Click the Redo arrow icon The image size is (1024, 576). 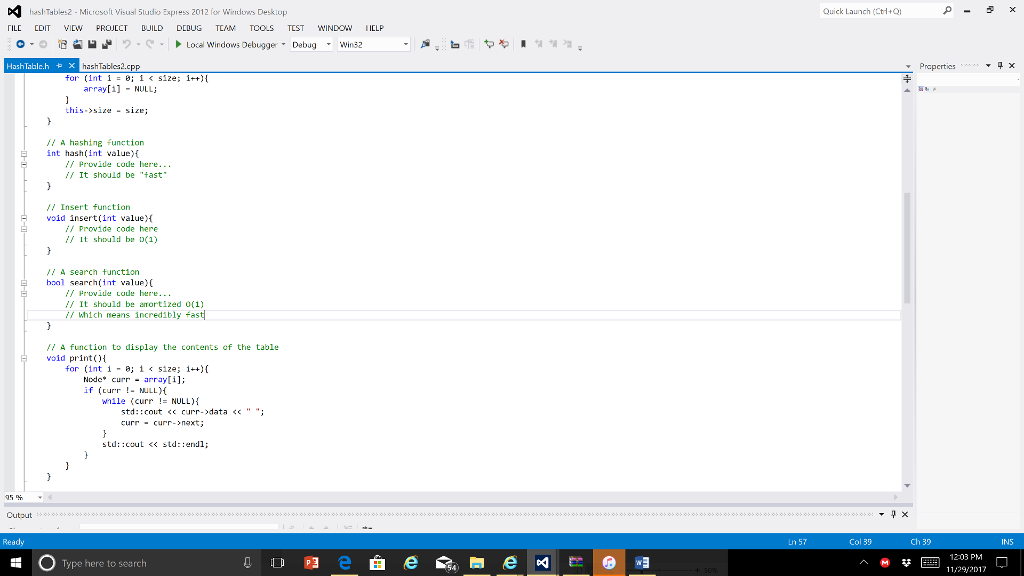click(x=150, y=44)
